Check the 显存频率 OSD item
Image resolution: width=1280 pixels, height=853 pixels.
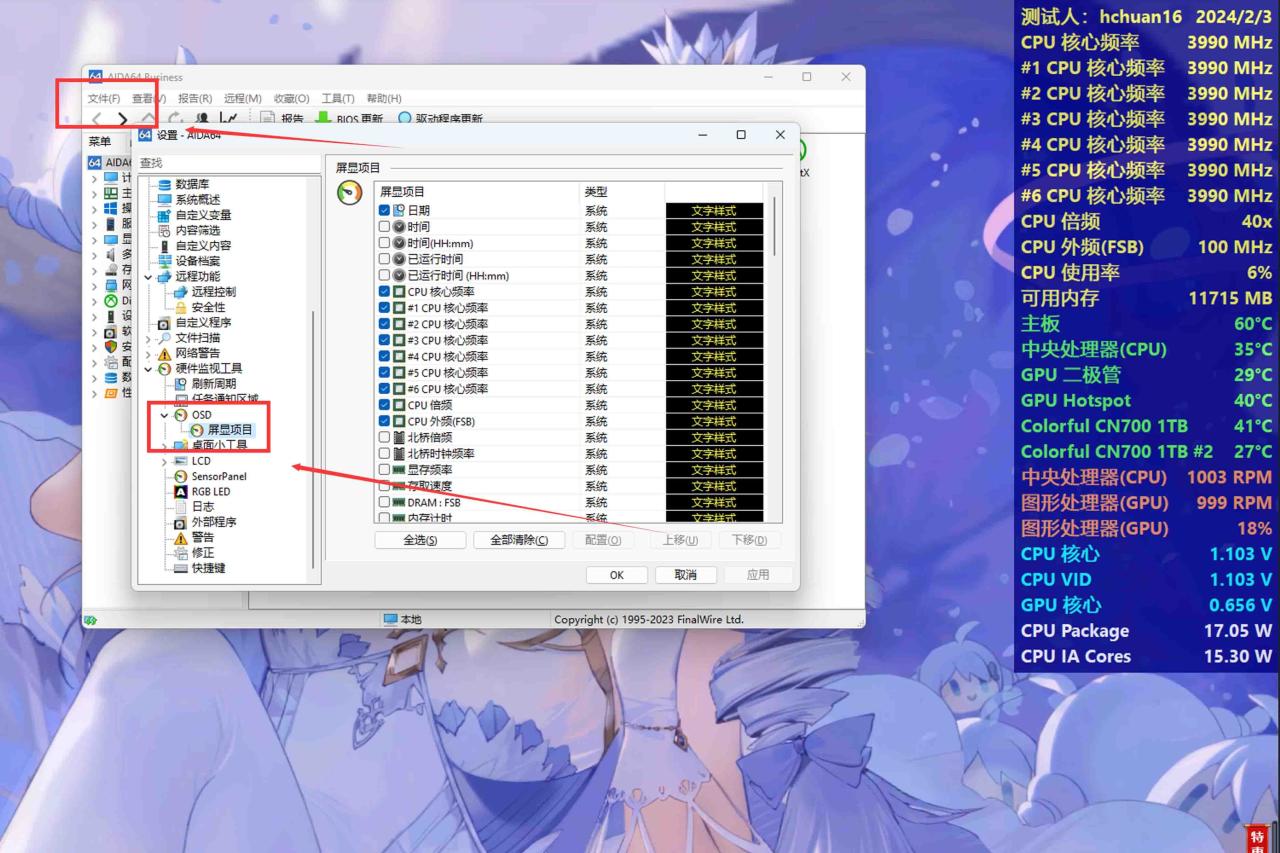tap(385, 470)
